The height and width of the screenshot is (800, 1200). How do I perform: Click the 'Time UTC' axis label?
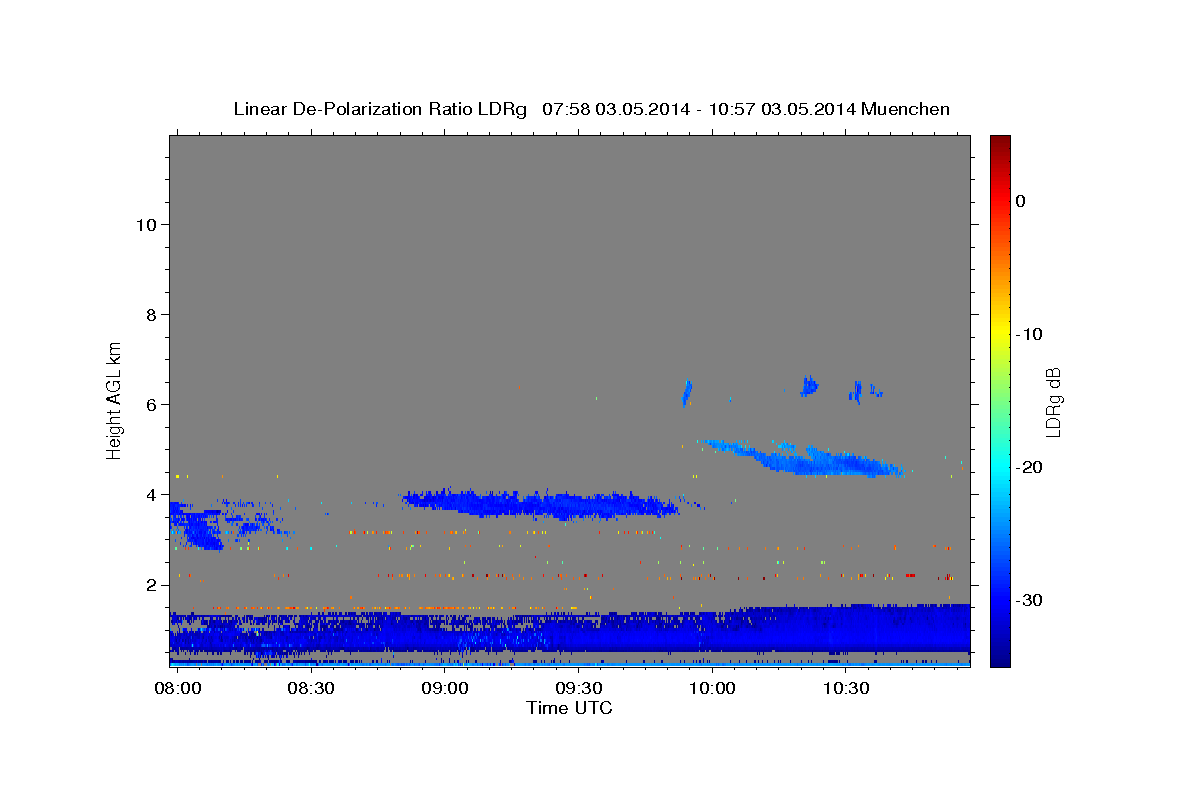tap(569, 708)
